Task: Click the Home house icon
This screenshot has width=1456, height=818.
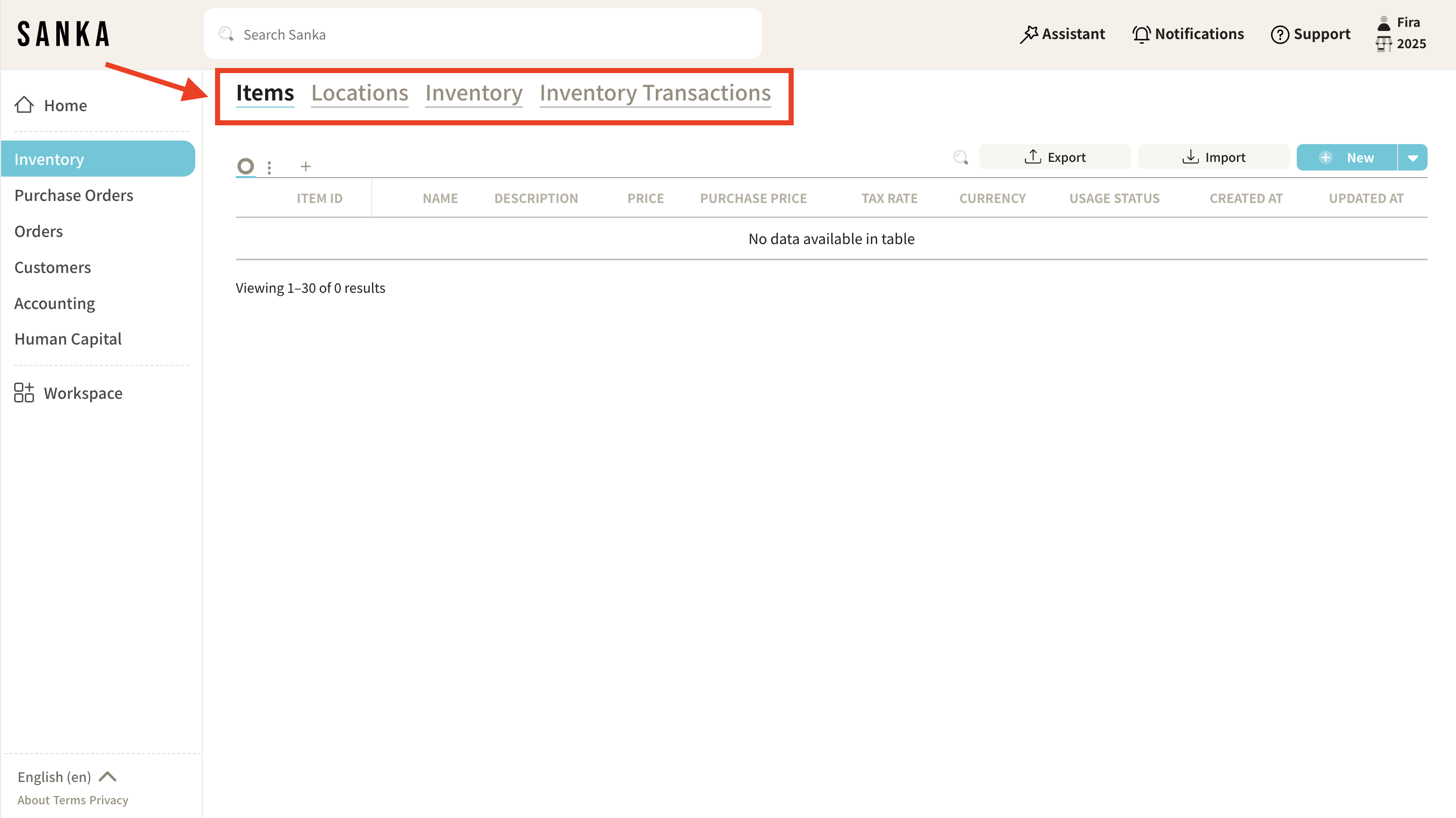Action: point(24,105)
